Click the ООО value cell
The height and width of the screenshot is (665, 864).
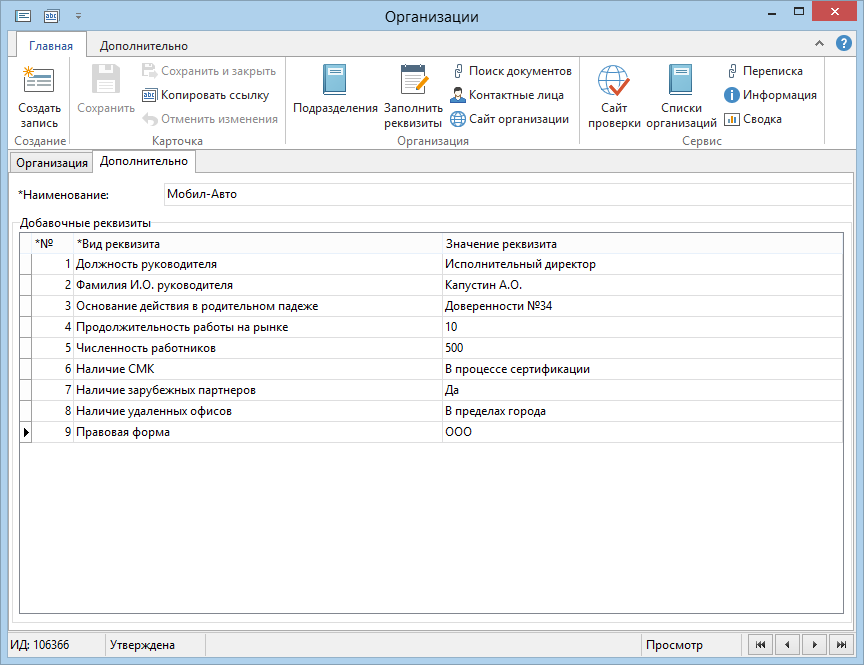(642, 432)
